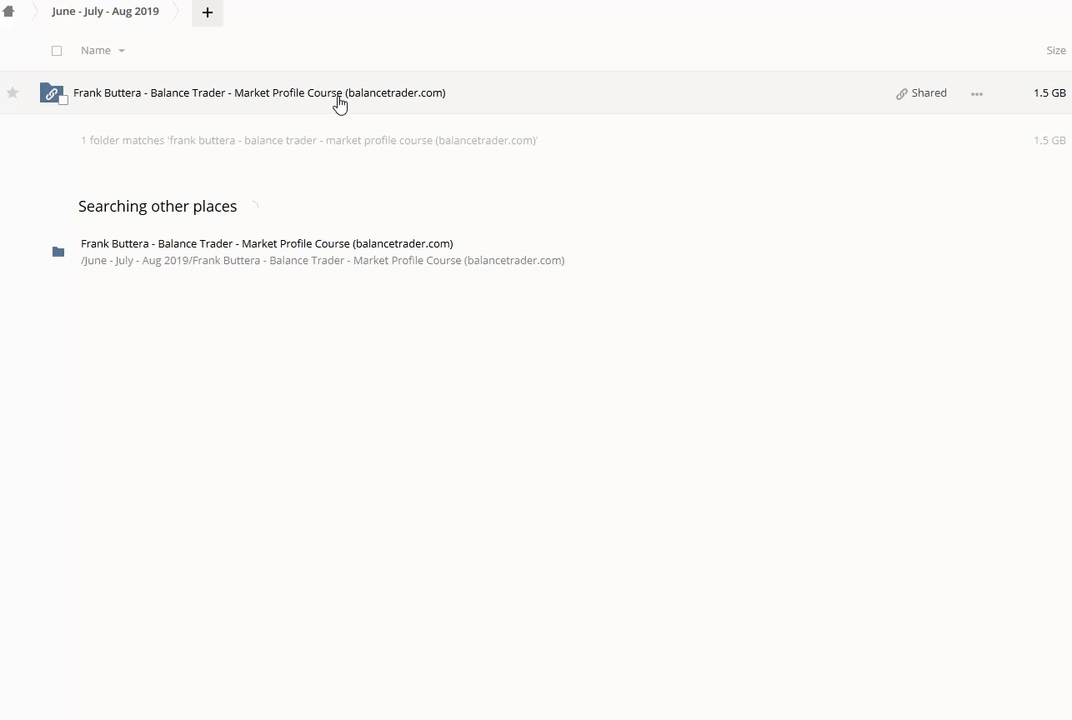1072x720 pixels.
Task: Click the sort arrow next to Name
Action: click(x=122, y=51)
